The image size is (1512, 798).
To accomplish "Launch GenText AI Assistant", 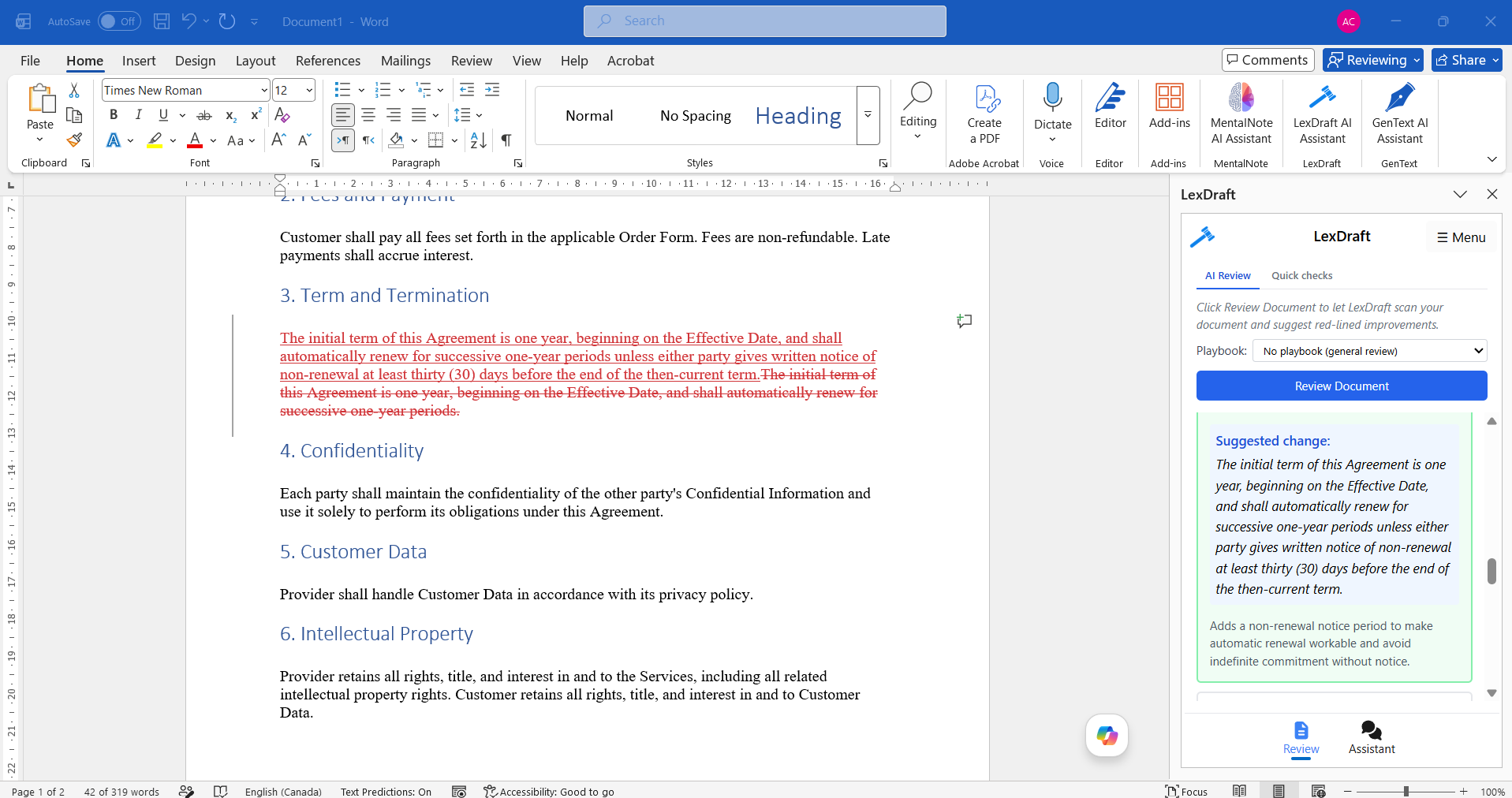I will [x=1399, y=114].
